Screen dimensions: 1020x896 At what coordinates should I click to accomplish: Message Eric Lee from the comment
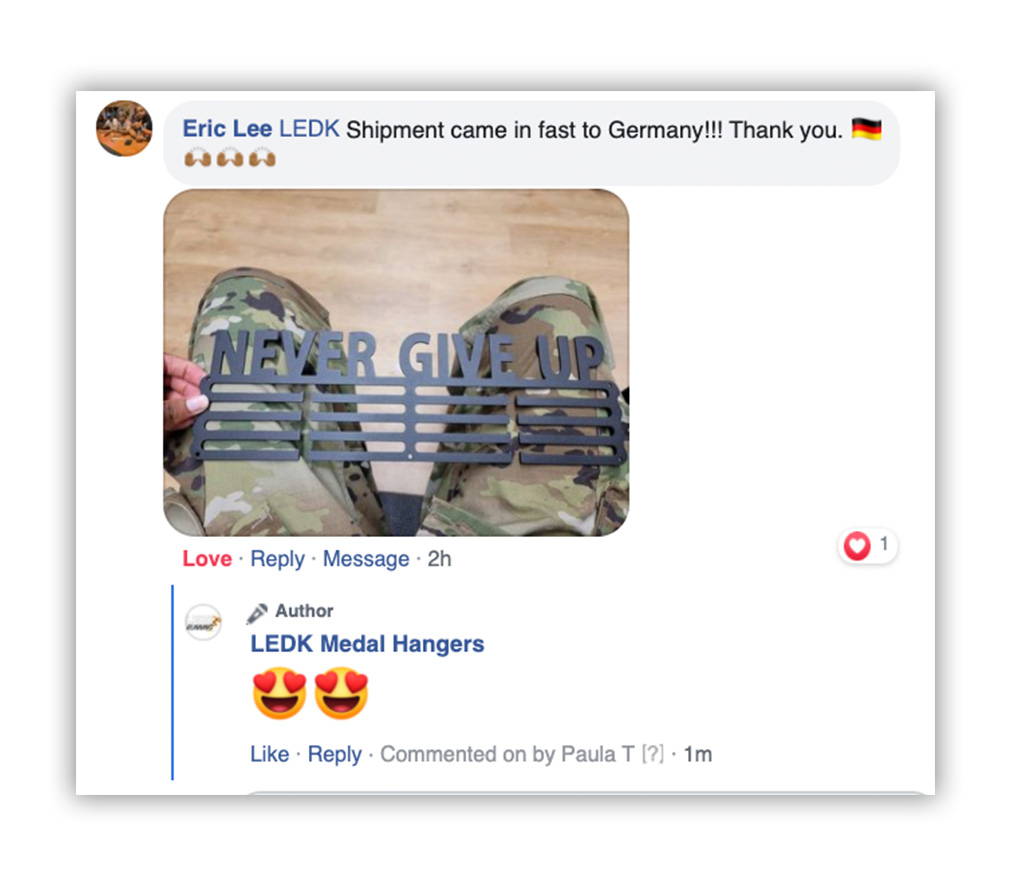pyautogui.click(x=366, y=559)
